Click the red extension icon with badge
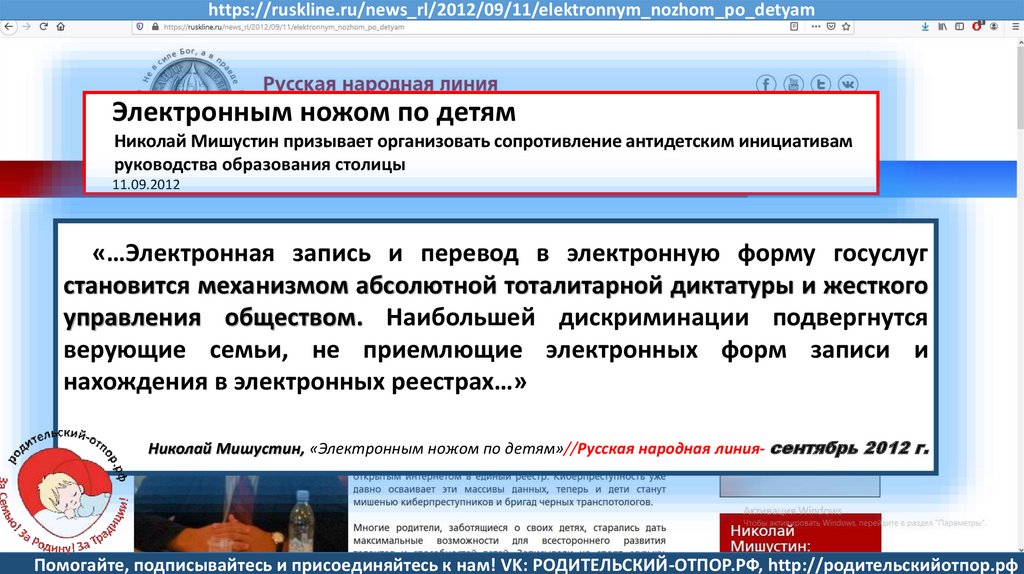The height and width of the screenshot is (574, 1024). pyautogui.click(x=977, y=27)
